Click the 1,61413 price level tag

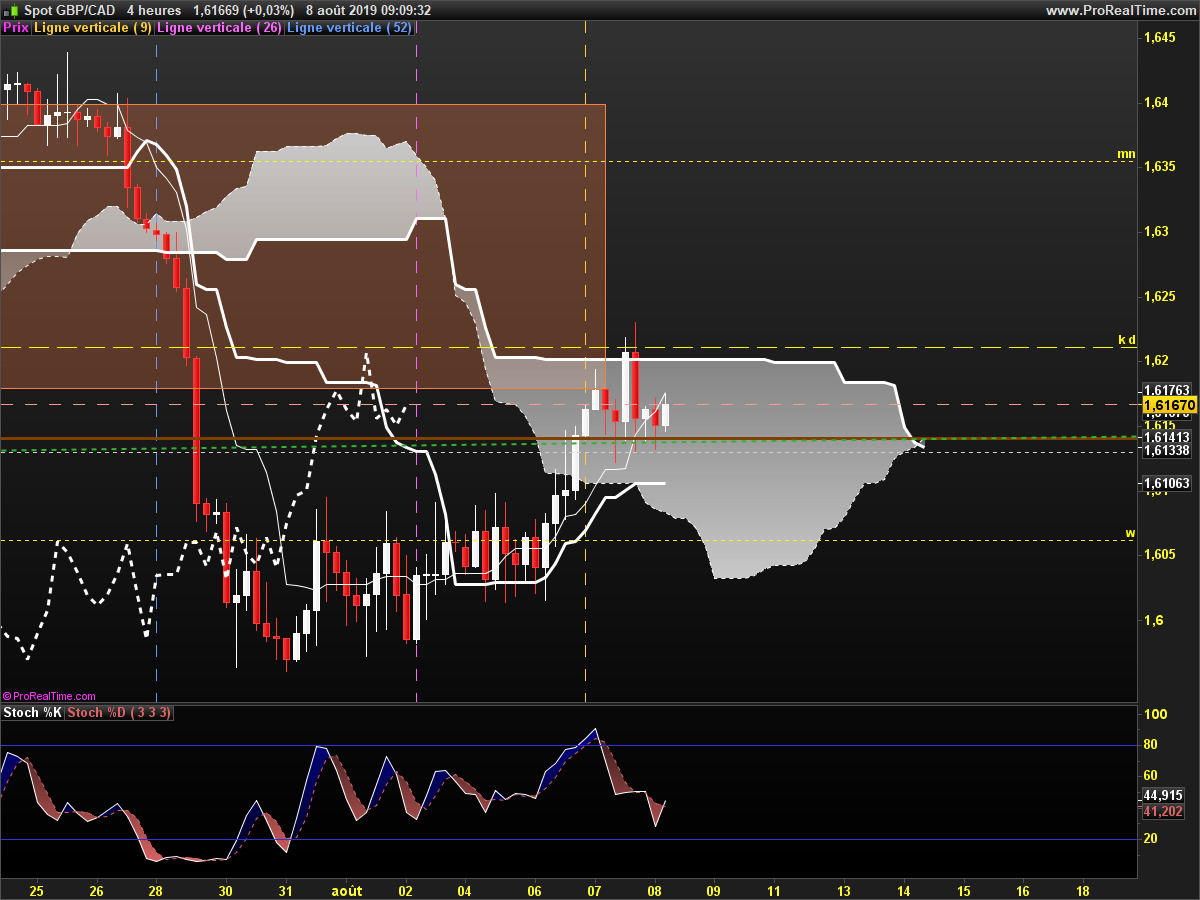pos(1166,437)
